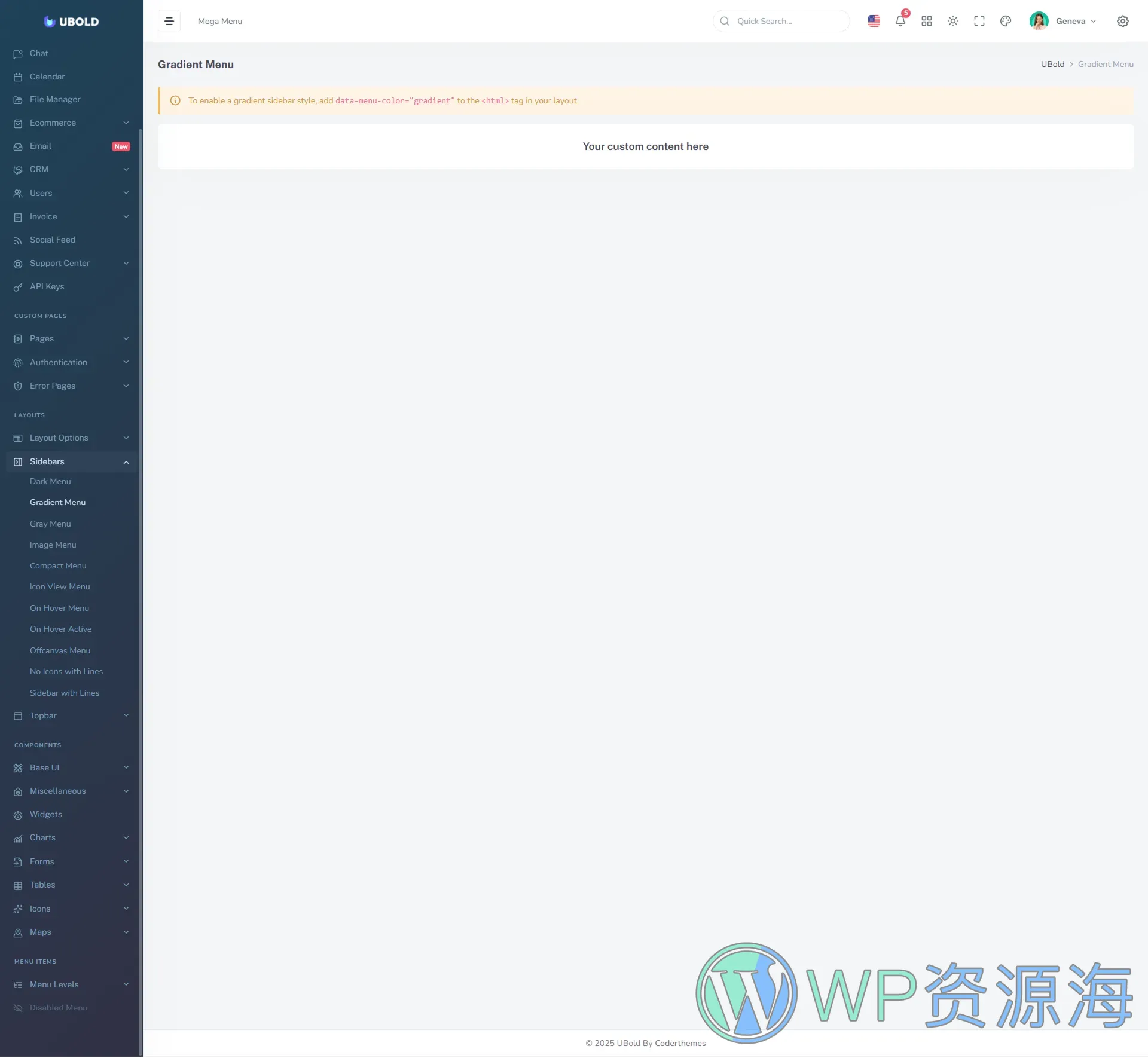Select Gray Menu sidebar option

50,524
